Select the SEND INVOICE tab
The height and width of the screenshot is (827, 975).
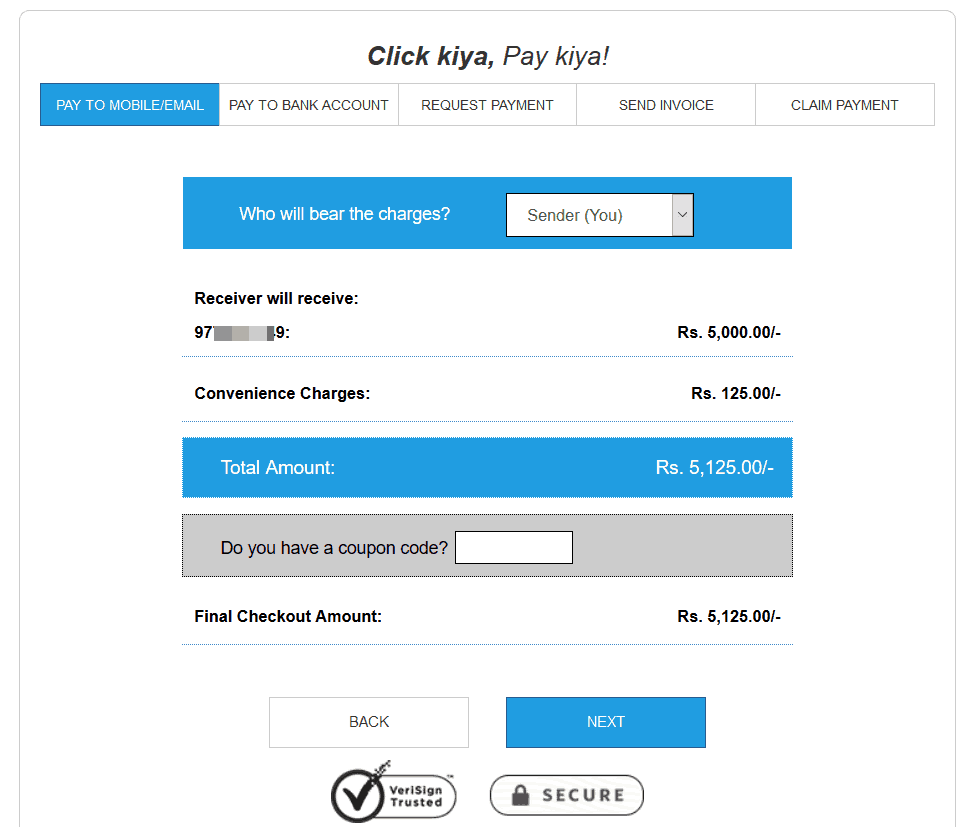pos(665,104)
